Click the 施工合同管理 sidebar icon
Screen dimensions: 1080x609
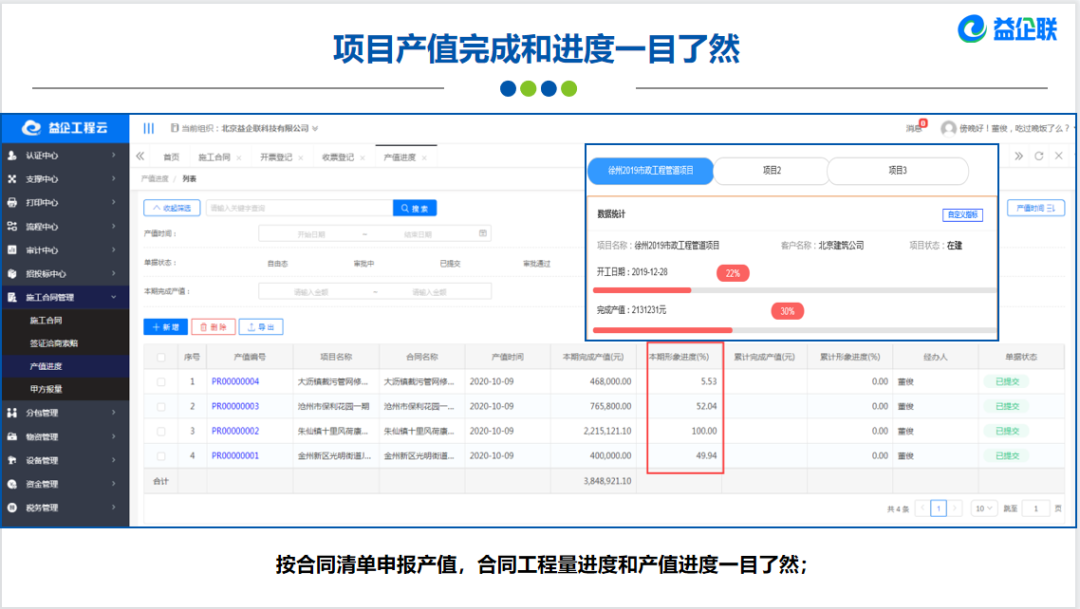pos(12,298)
